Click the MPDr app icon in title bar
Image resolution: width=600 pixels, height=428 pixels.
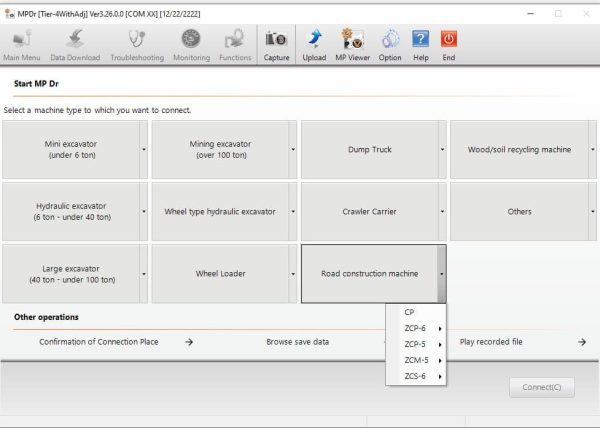[10, 14]
